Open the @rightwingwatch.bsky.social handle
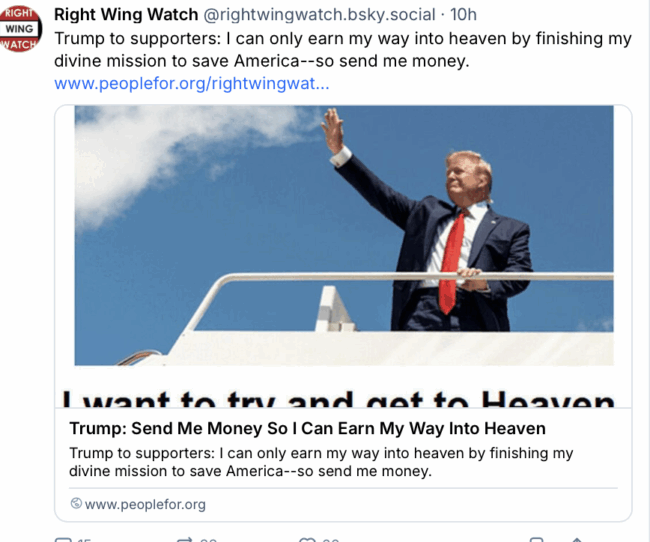 click(x=319, y=15)
